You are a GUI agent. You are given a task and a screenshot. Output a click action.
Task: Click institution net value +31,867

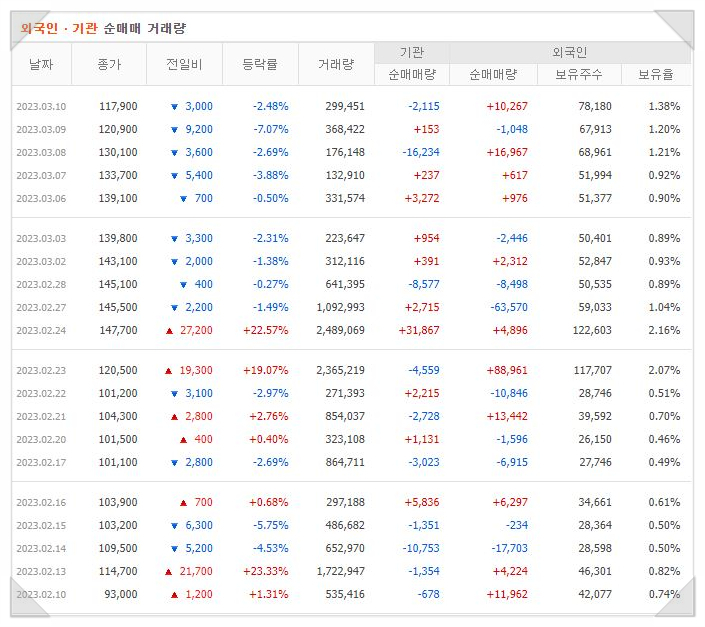pos(419,330)
